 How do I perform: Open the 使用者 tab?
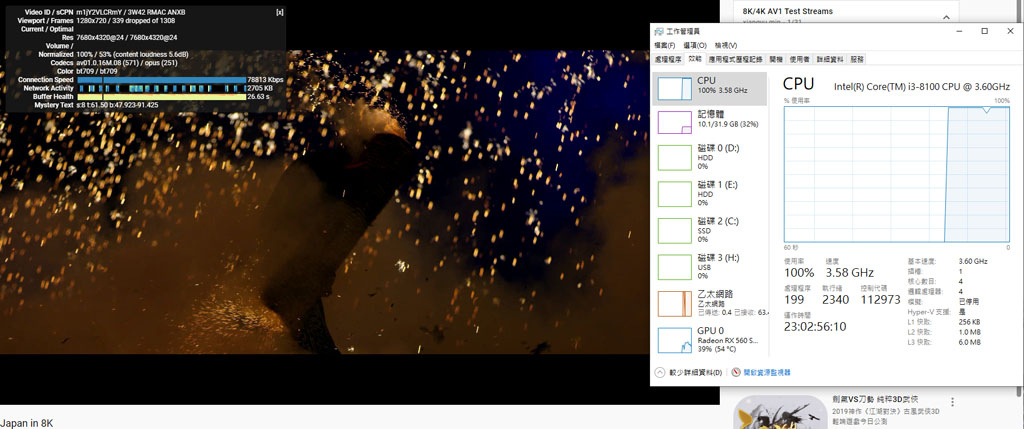tap(799, 59)
